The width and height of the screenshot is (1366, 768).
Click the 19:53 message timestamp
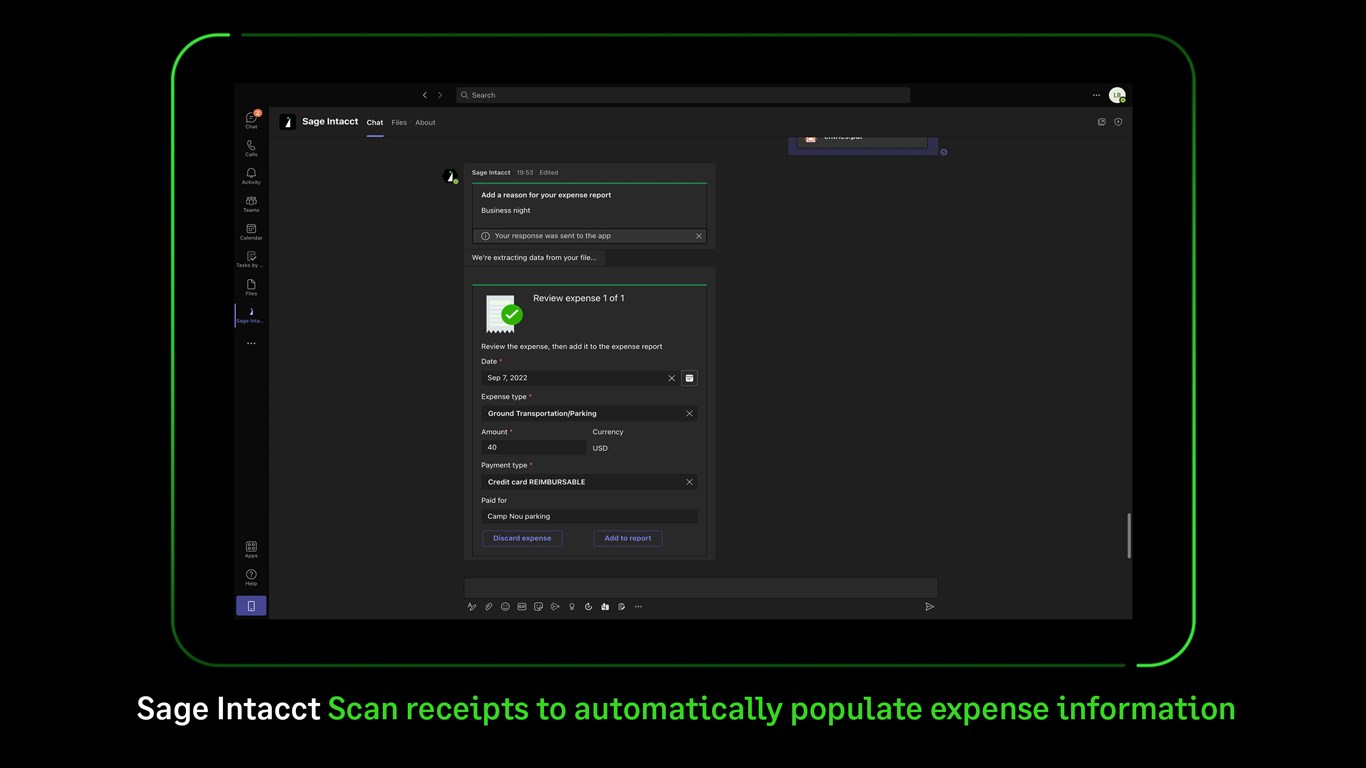pyautogui.click(x=525, y=172)
